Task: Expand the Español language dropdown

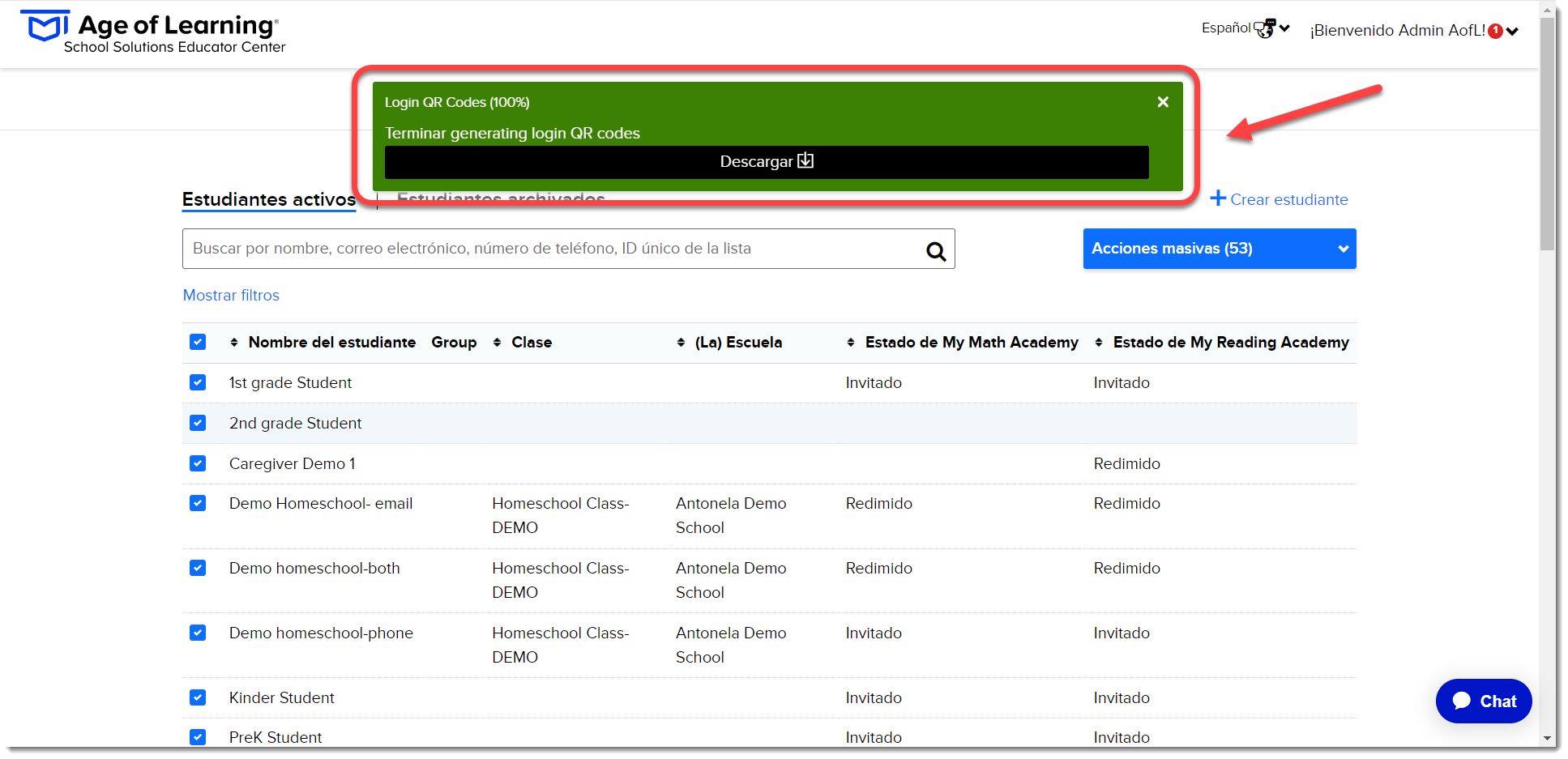Action: click(1245, 28)
